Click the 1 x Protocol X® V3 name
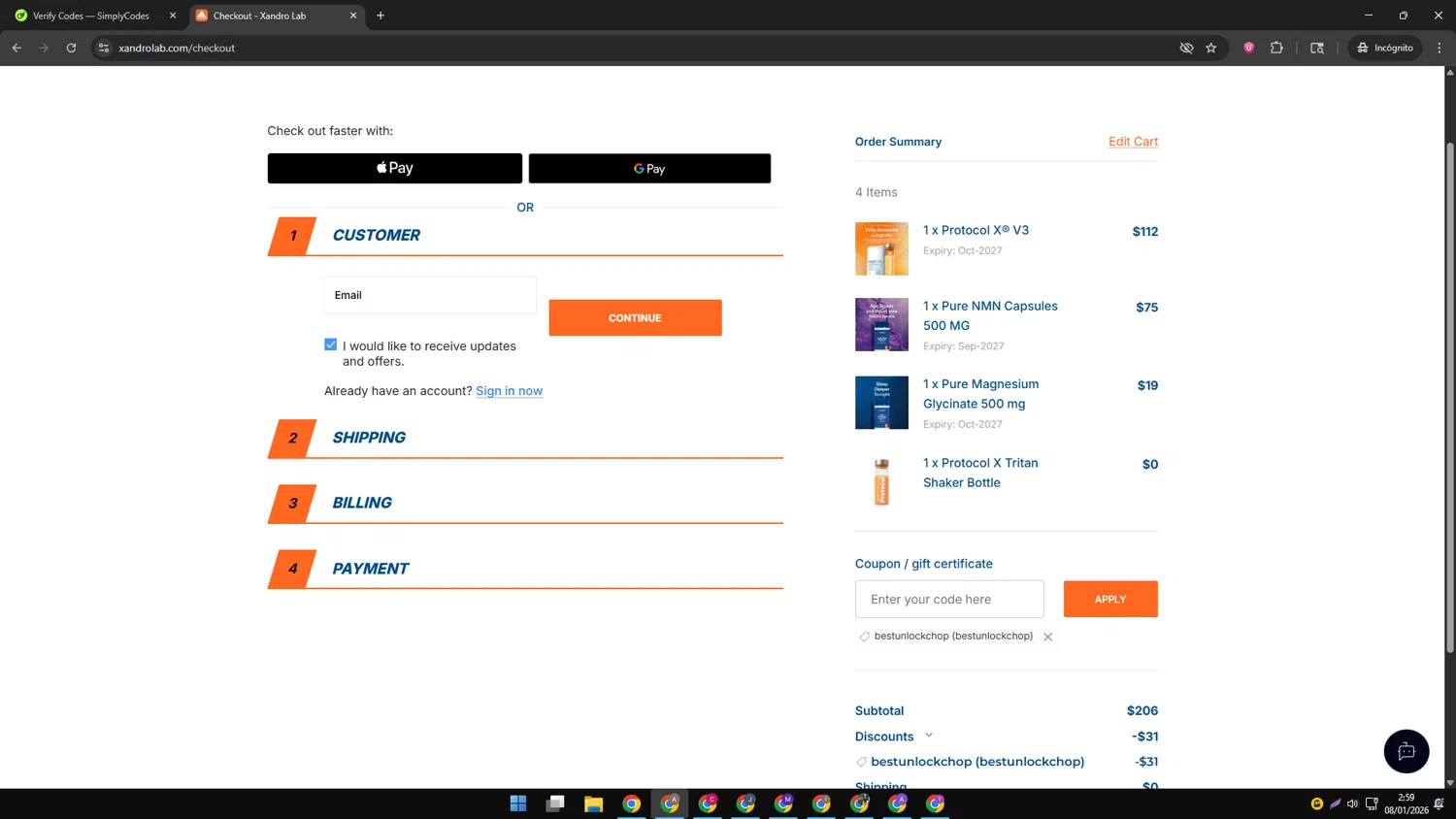1456x819 pixels. [x=976, y=230]
